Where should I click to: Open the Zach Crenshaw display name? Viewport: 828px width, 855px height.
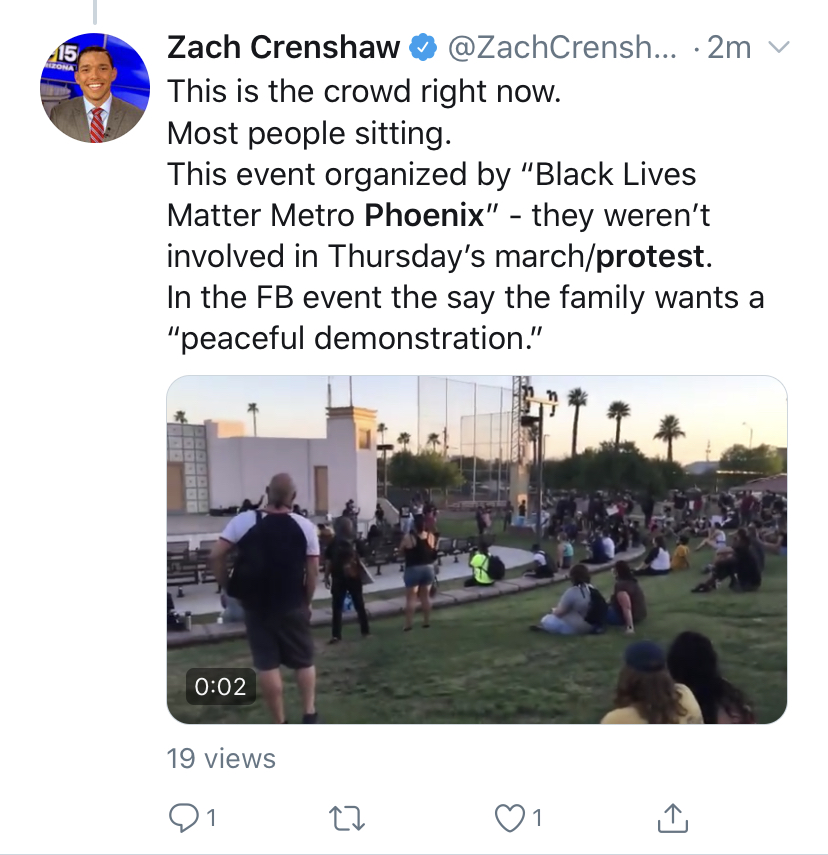click(284, 47)
